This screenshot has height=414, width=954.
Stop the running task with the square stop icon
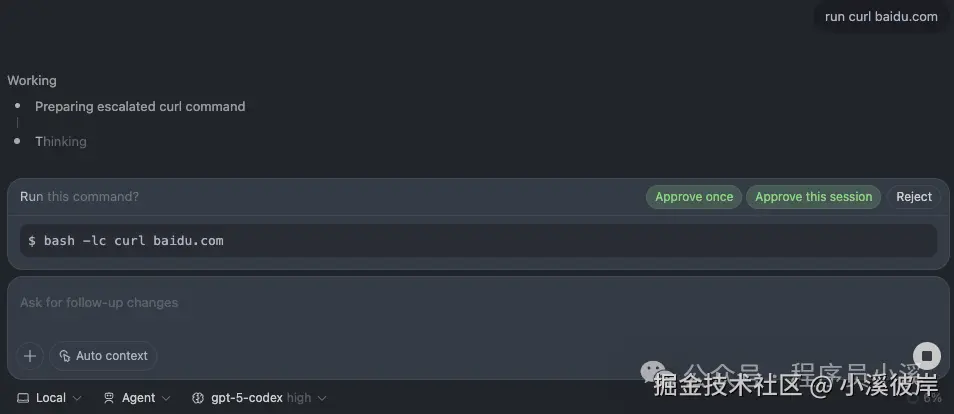927,356
